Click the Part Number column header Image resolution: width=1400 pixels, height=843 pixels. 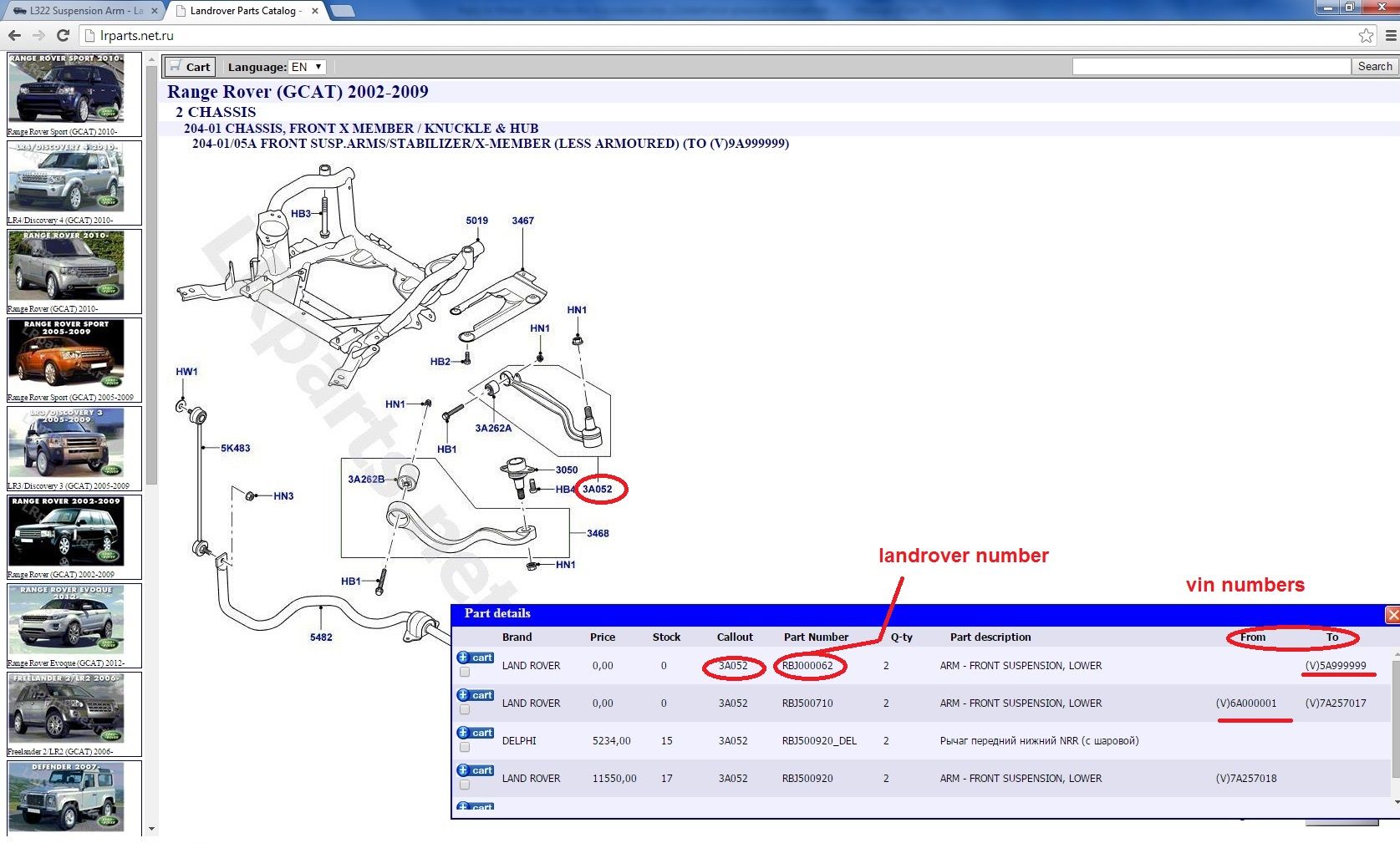pos(816,637)
